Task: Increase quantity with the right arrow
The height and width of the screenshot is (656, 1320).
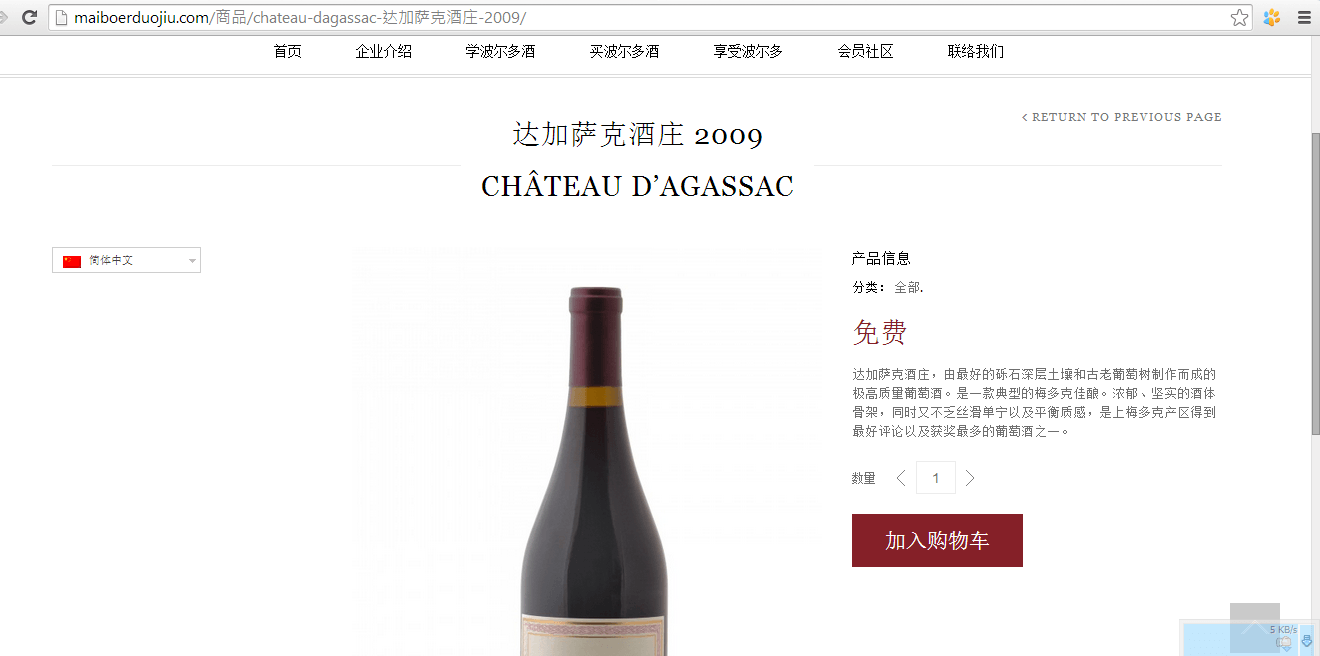Action: point(969,478)
